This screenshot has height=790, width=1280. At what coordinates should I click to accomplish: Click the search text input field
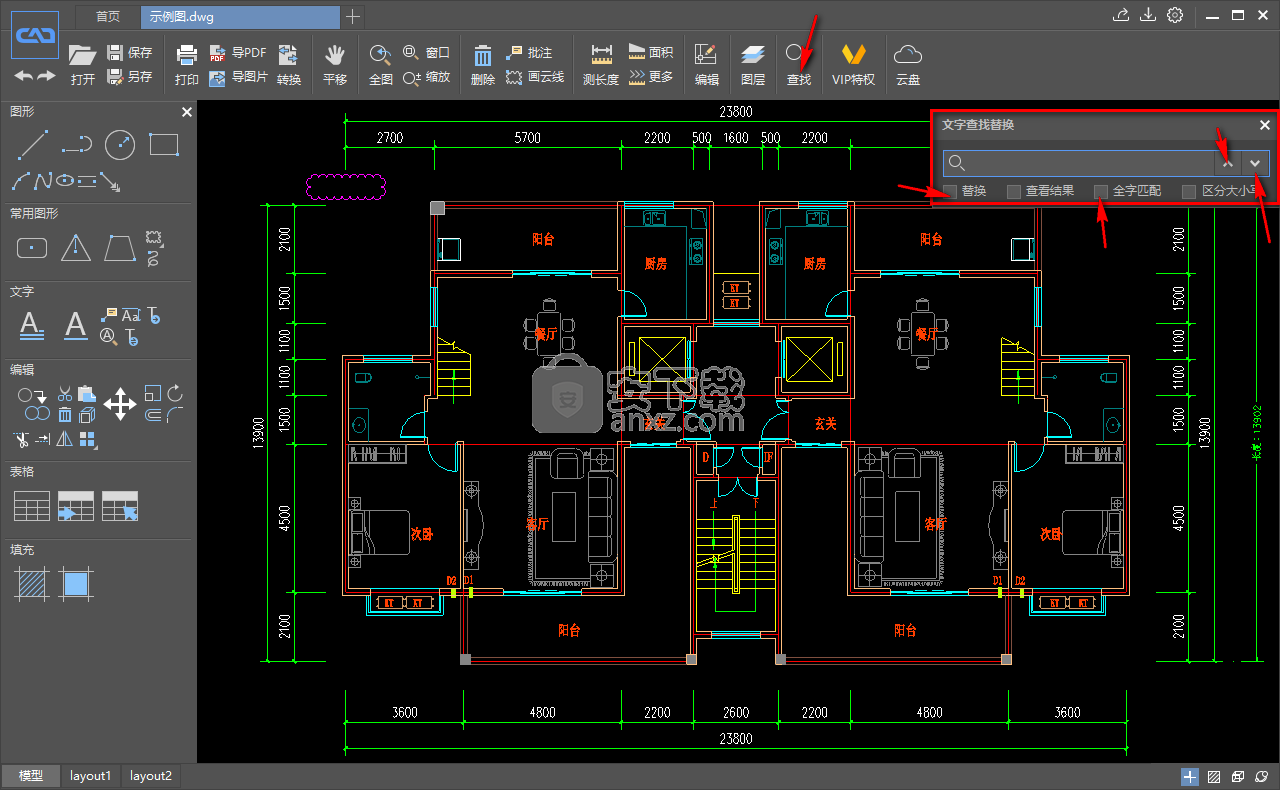tap(1079, 163)
